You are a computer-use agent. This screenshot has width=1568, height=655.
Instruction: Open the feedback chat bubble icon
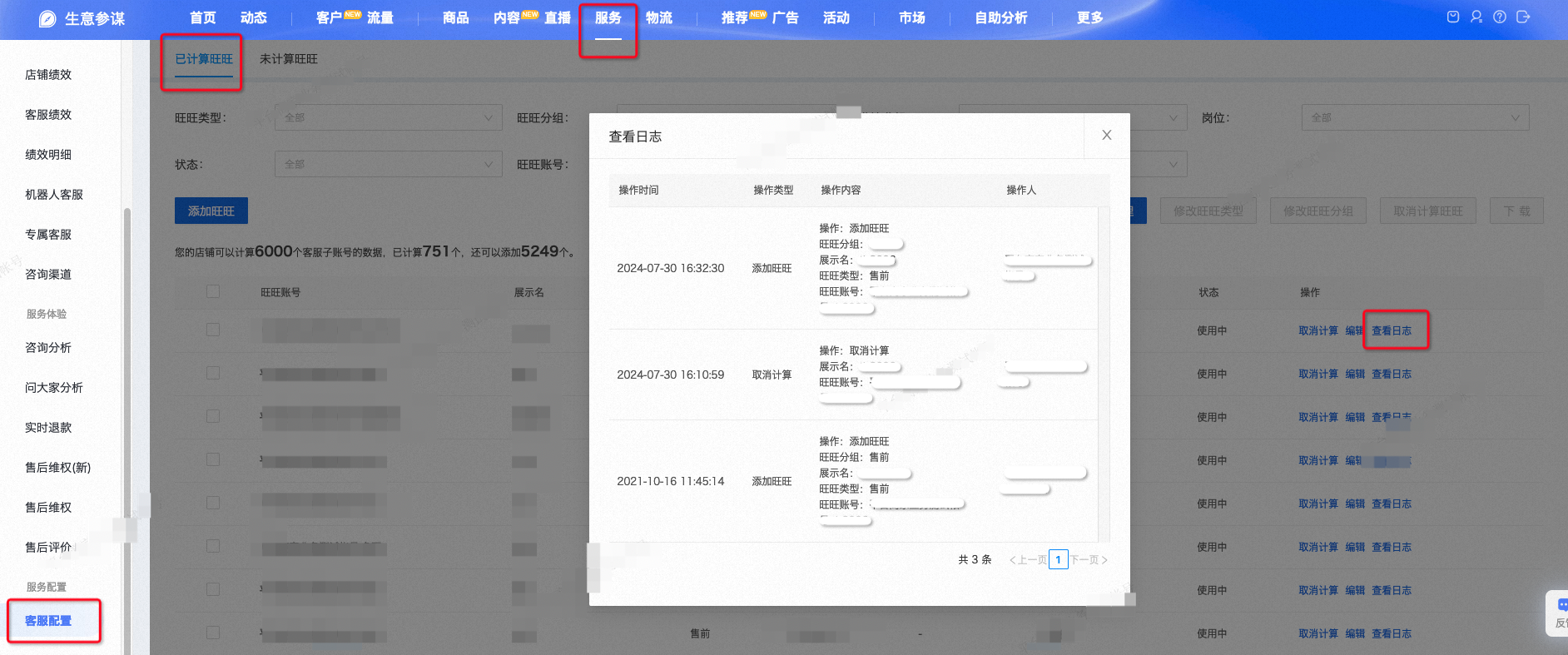(1561, 605)
